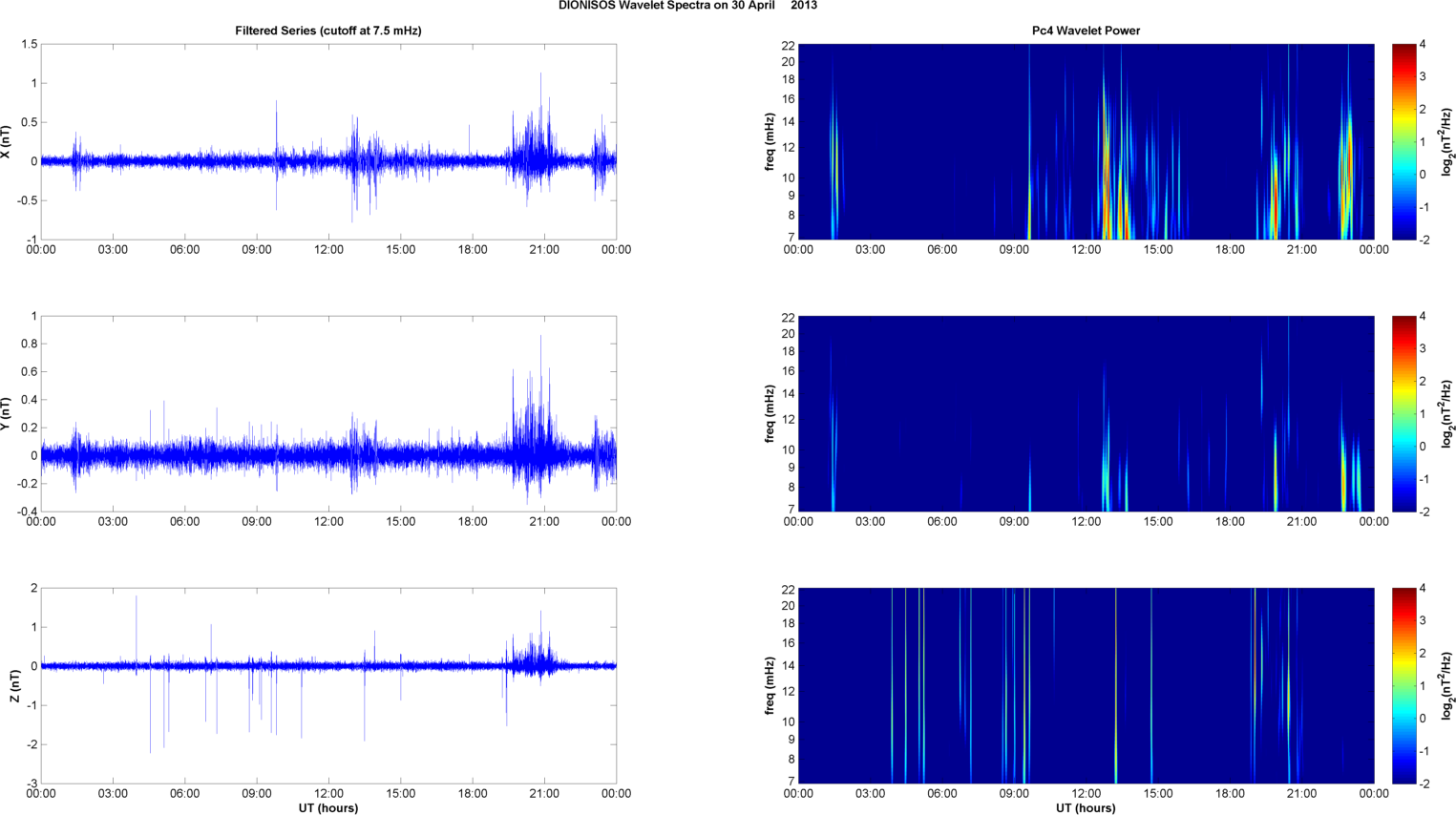Click the 09:00 tick under the top spectrogram
The height and width of the screenshot is (815, 1456).
point(1014,250)
